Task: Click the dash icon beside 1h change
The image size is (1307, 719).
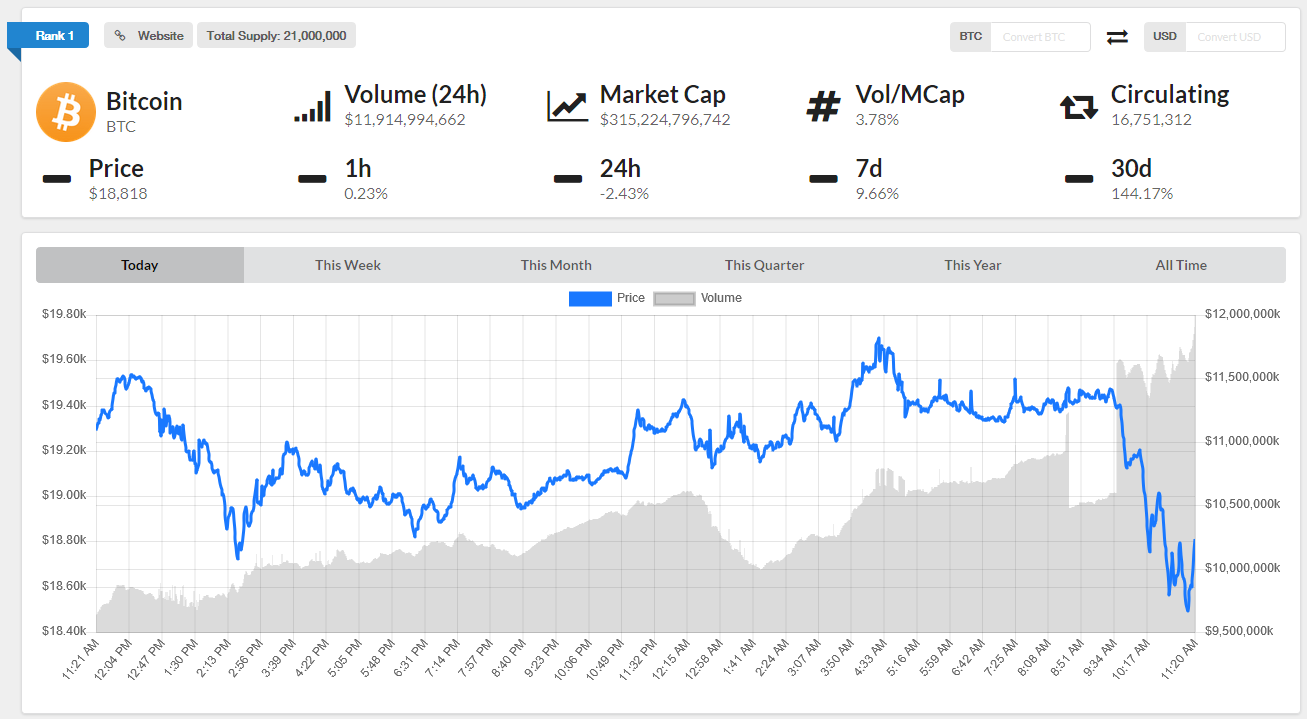Action: tap(312, 179)
